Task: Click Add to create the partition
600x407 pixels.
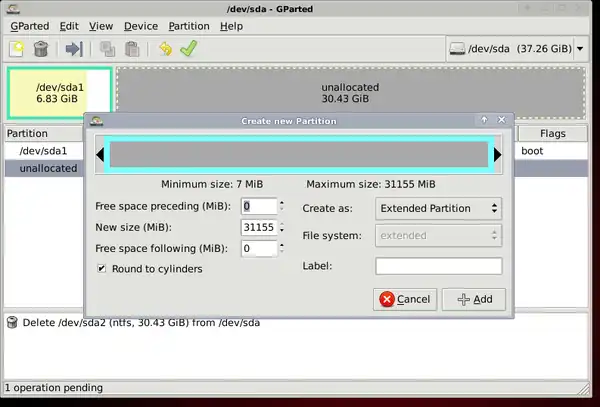Action: tap(474, 299)
